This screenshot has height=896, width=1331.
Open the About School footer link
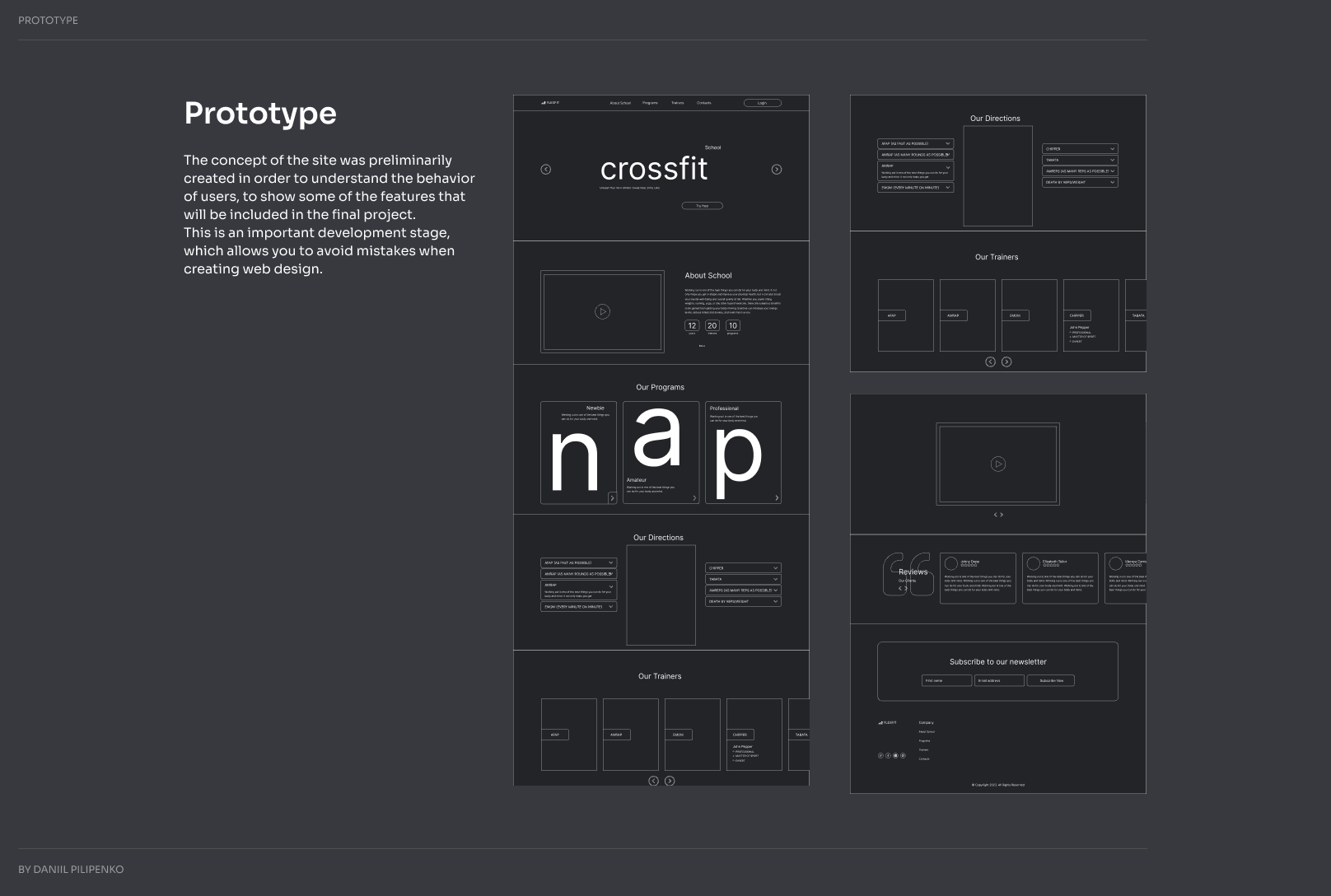pyautogui.click(x=927, y=732)
